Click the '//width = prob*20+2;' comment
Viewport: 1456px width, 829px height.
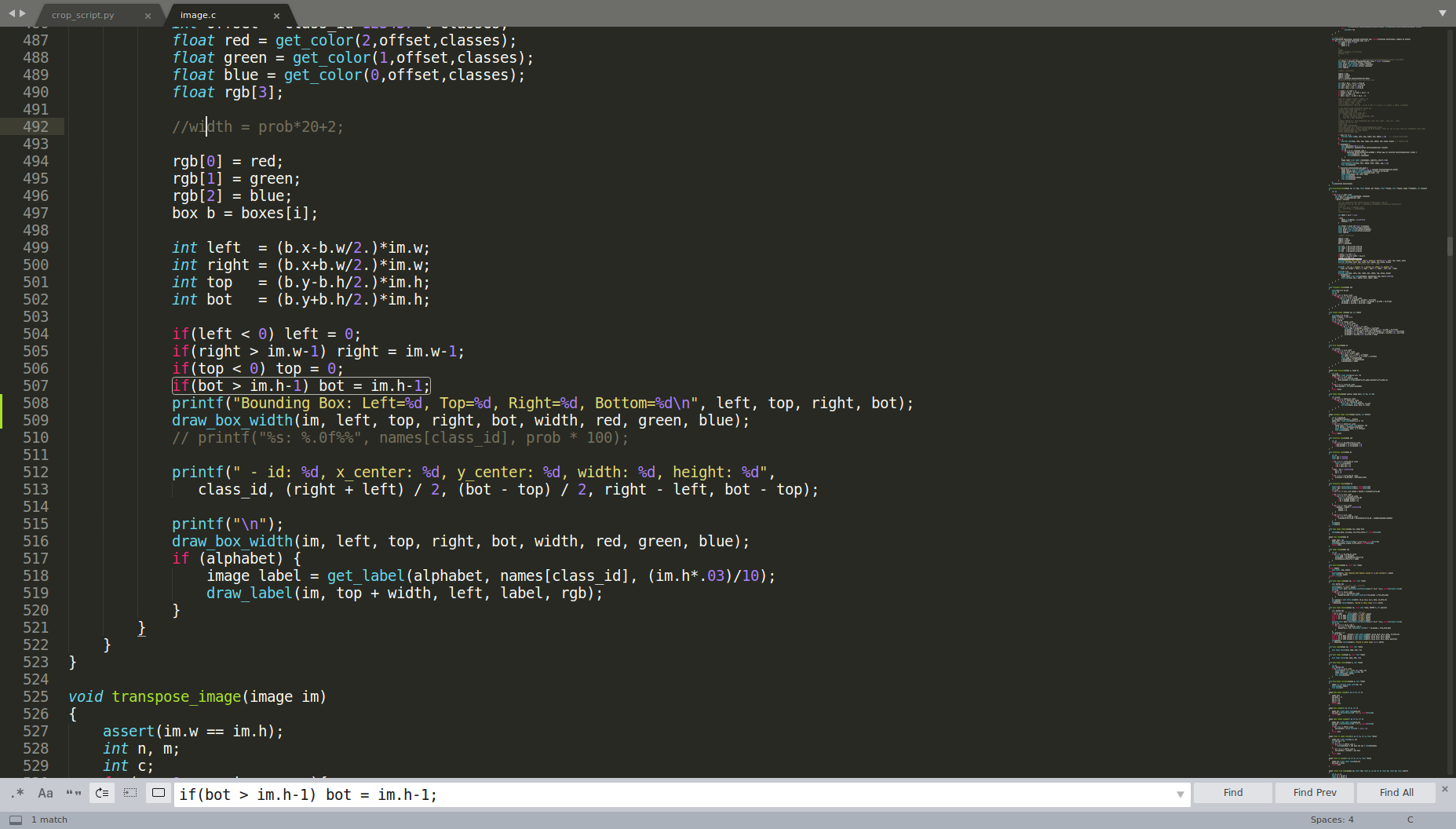tap(258, 126)
